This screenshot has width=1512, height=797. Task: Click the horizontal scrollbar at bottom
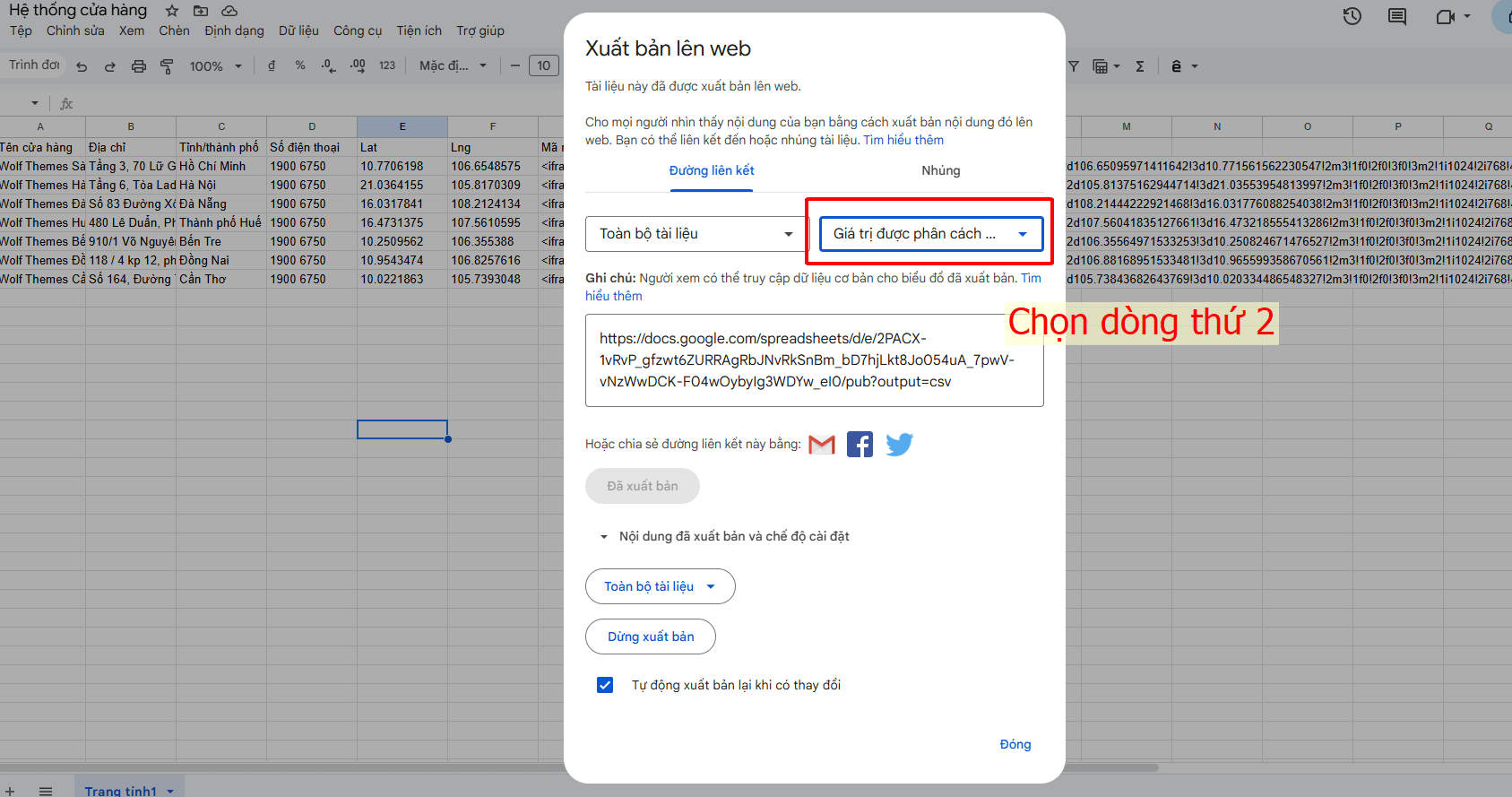click(x=579, y=767)
